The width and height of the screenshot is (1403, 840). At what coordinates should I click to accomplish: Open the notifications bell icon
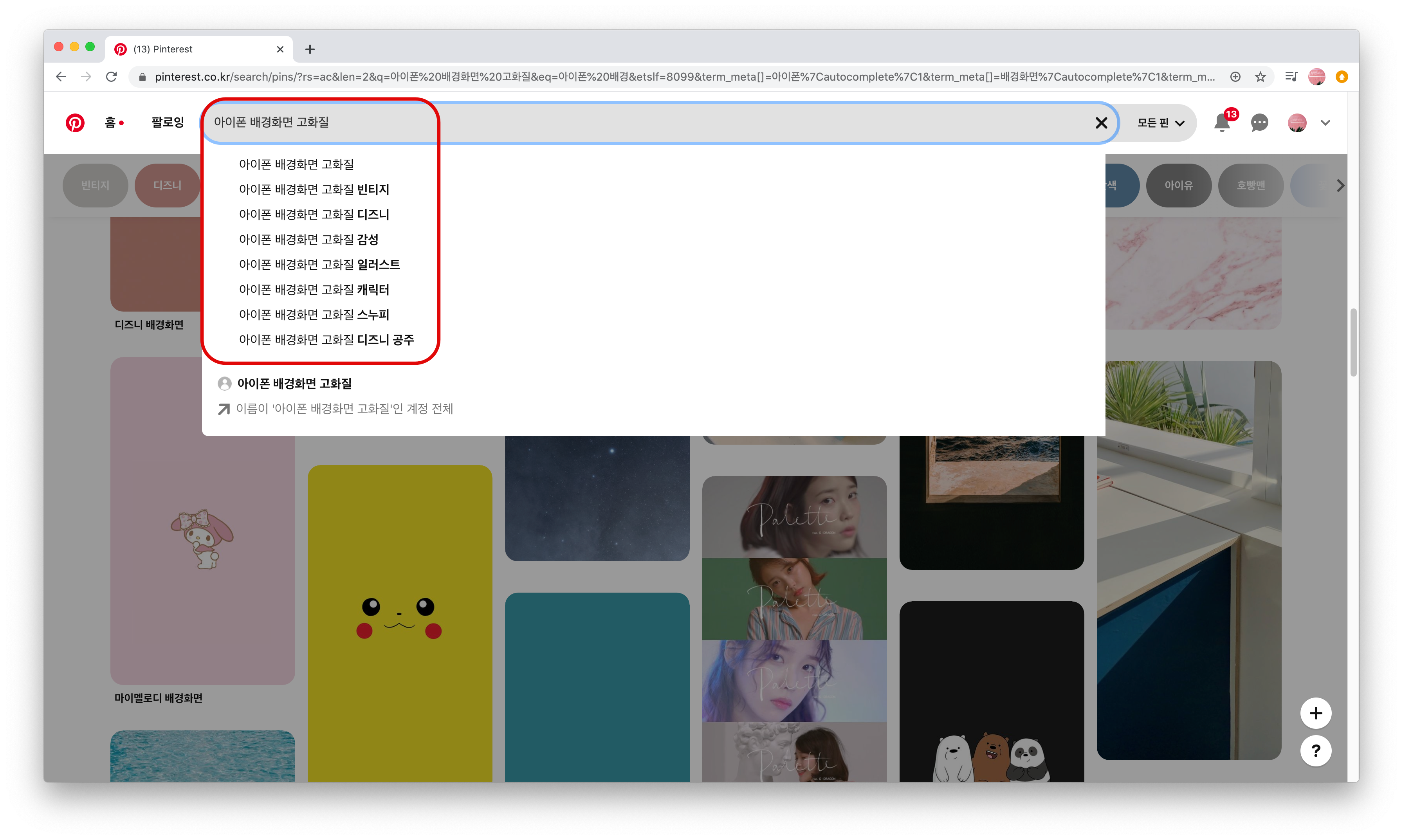pos(1222,123)
